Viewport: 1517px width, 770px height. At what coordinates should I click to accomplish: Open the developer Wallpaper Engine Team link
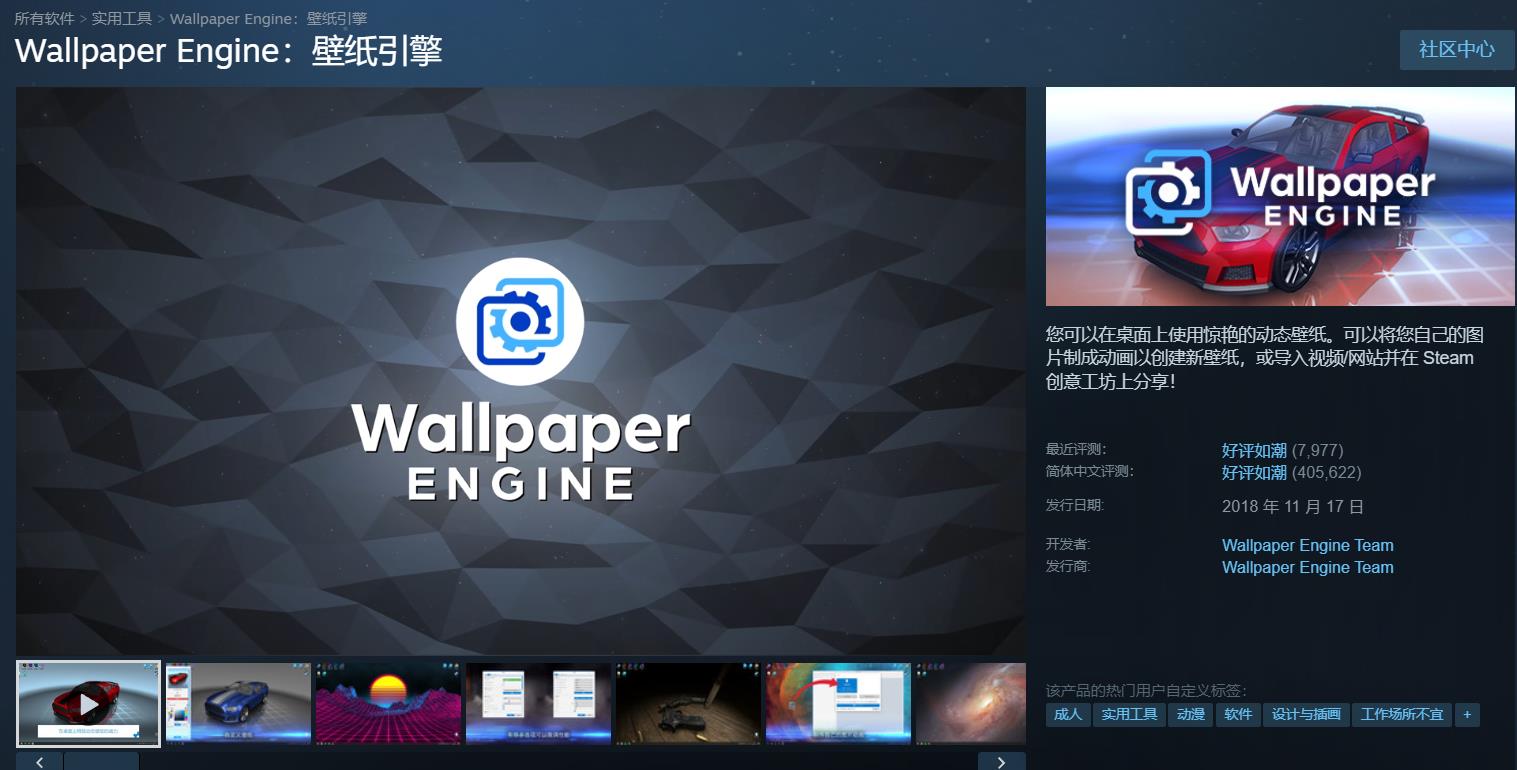pos(1307,545)
